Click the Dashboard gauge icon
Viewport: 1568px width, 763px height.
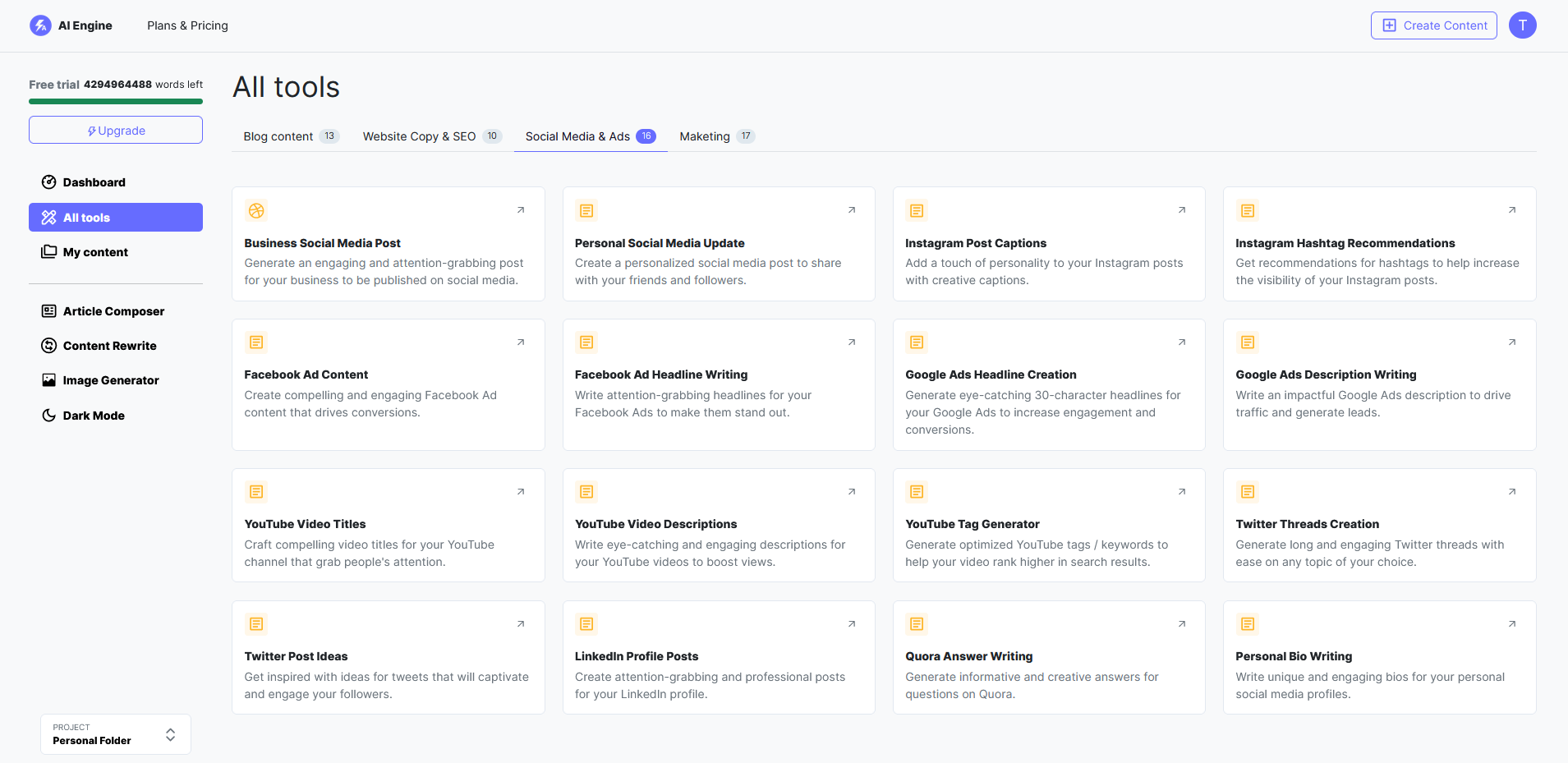(x=49, y=182)
